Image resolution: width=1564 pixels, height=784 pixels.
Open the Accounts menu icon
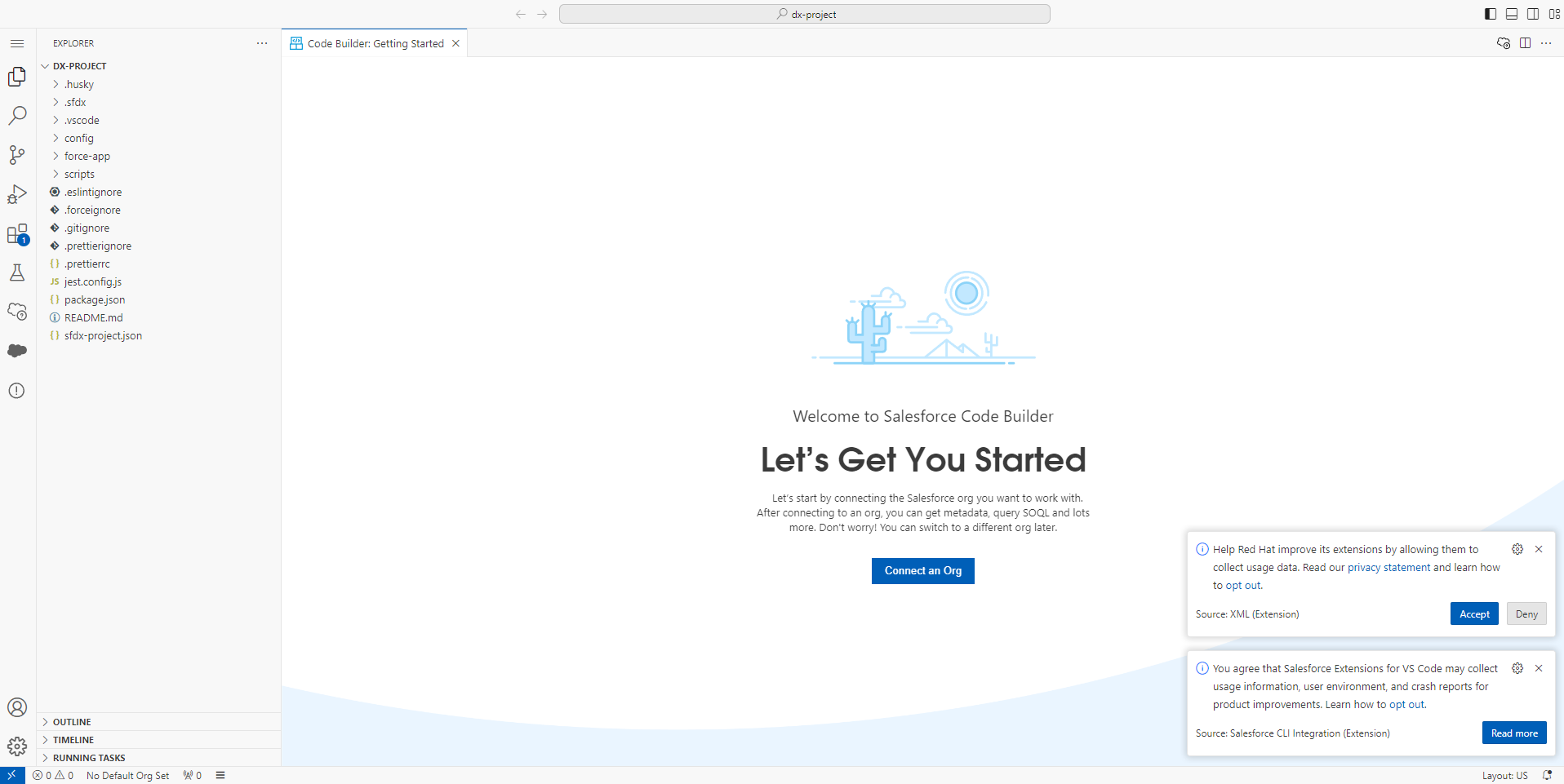pyautogui.click(x=17, y=707)
